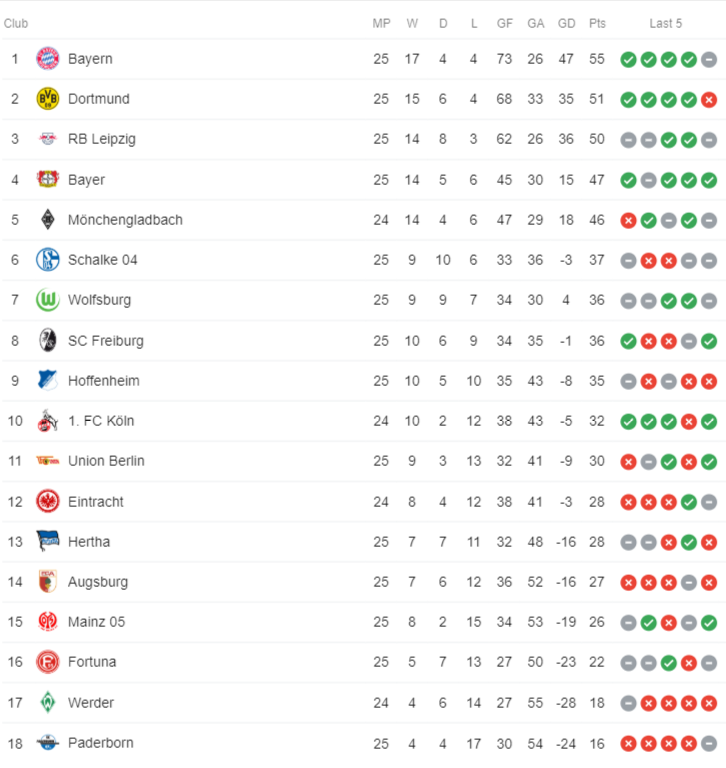Viewport: 726px width, 768px height.
Task: Click the Eintracht eagle logo
Action: tap(48, 502)
